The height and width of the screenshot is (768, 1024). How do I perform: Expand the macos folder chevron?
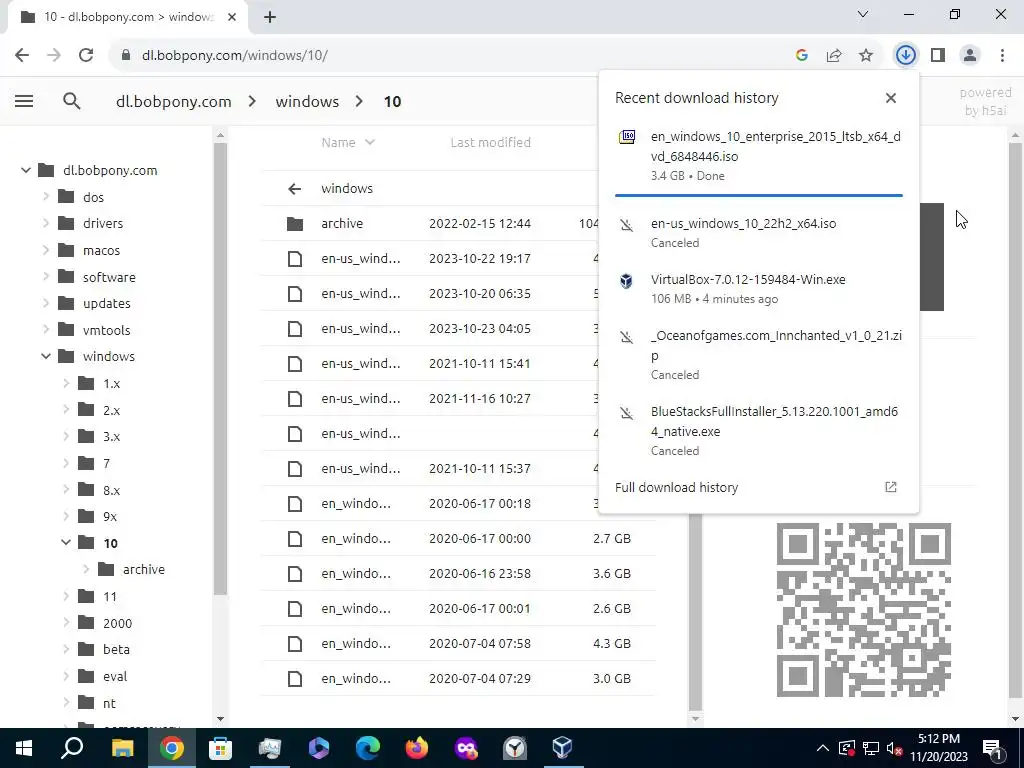[46, 250]
